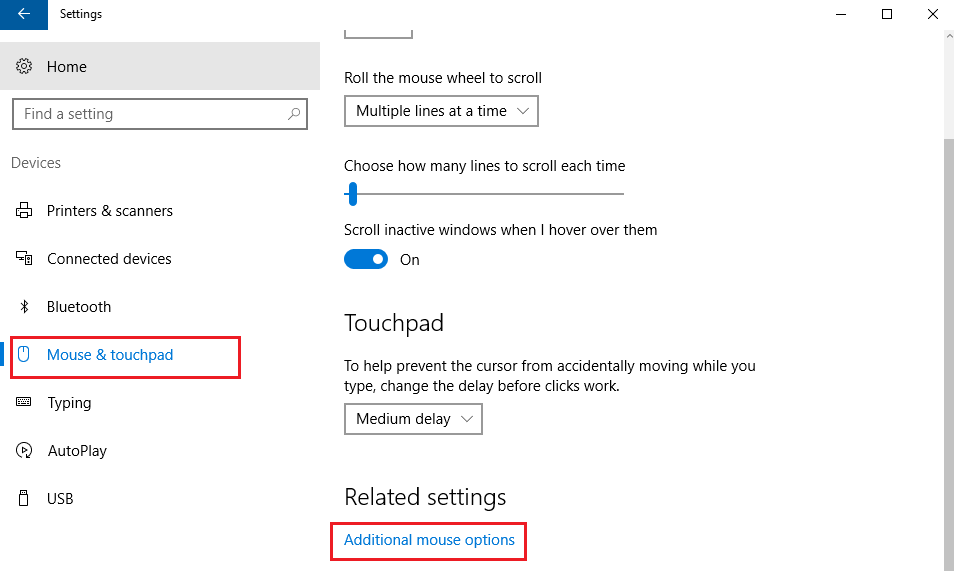Open the Multiple lines at a time dropdown
This screenshot has height=571, width=954.
(441, 111)
